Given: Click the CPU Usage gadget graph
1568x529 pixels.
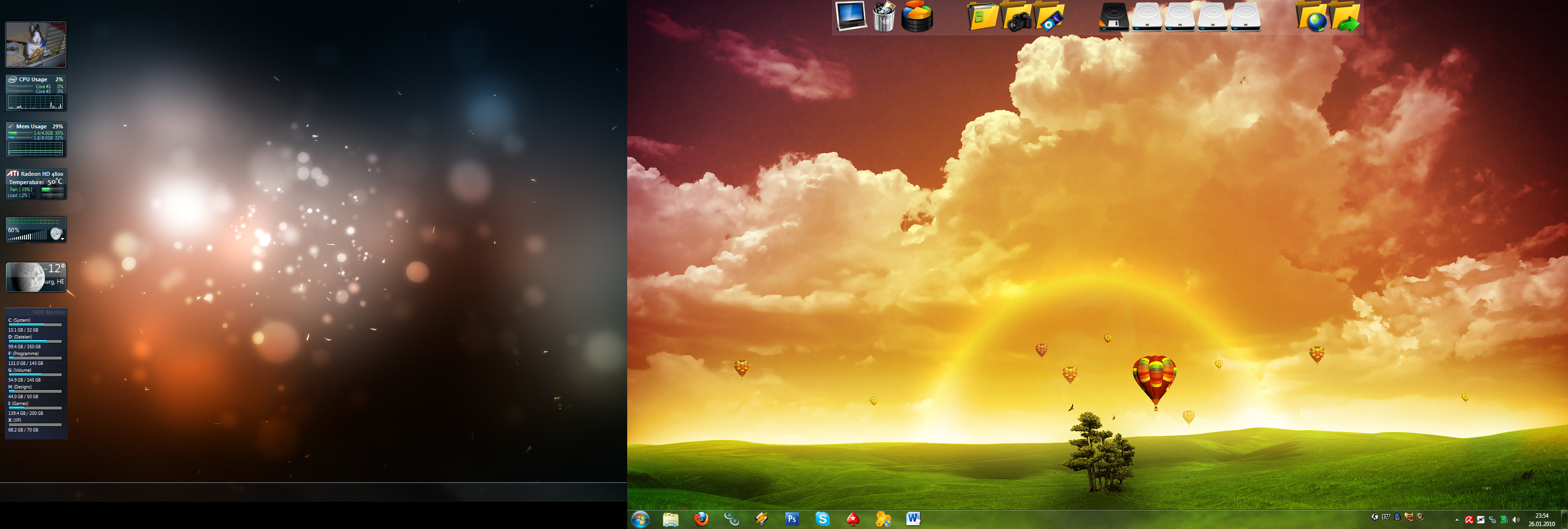Looking at the screenshot, I should (36, 103).
